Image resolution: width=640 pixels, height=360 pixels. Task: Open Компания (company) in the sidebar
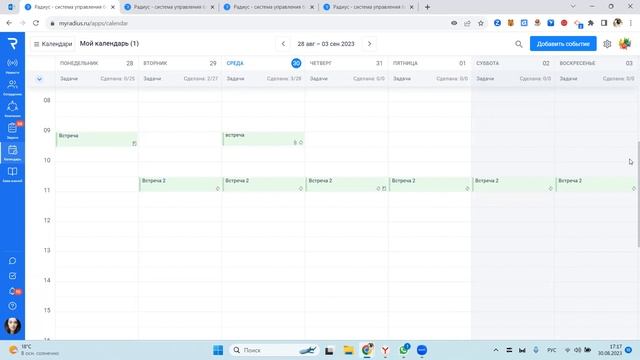pyautogui.click(x=12, y=109)
